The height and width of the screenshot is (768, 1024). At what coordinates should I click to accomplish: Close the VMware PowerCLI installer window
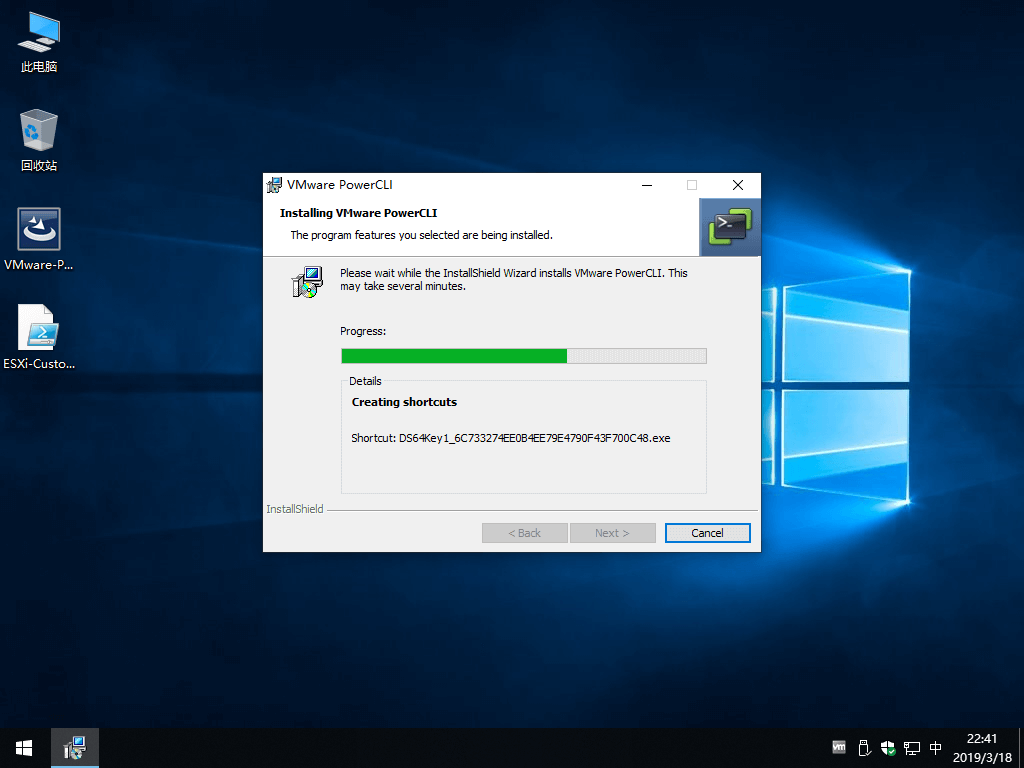pos(737,185)
